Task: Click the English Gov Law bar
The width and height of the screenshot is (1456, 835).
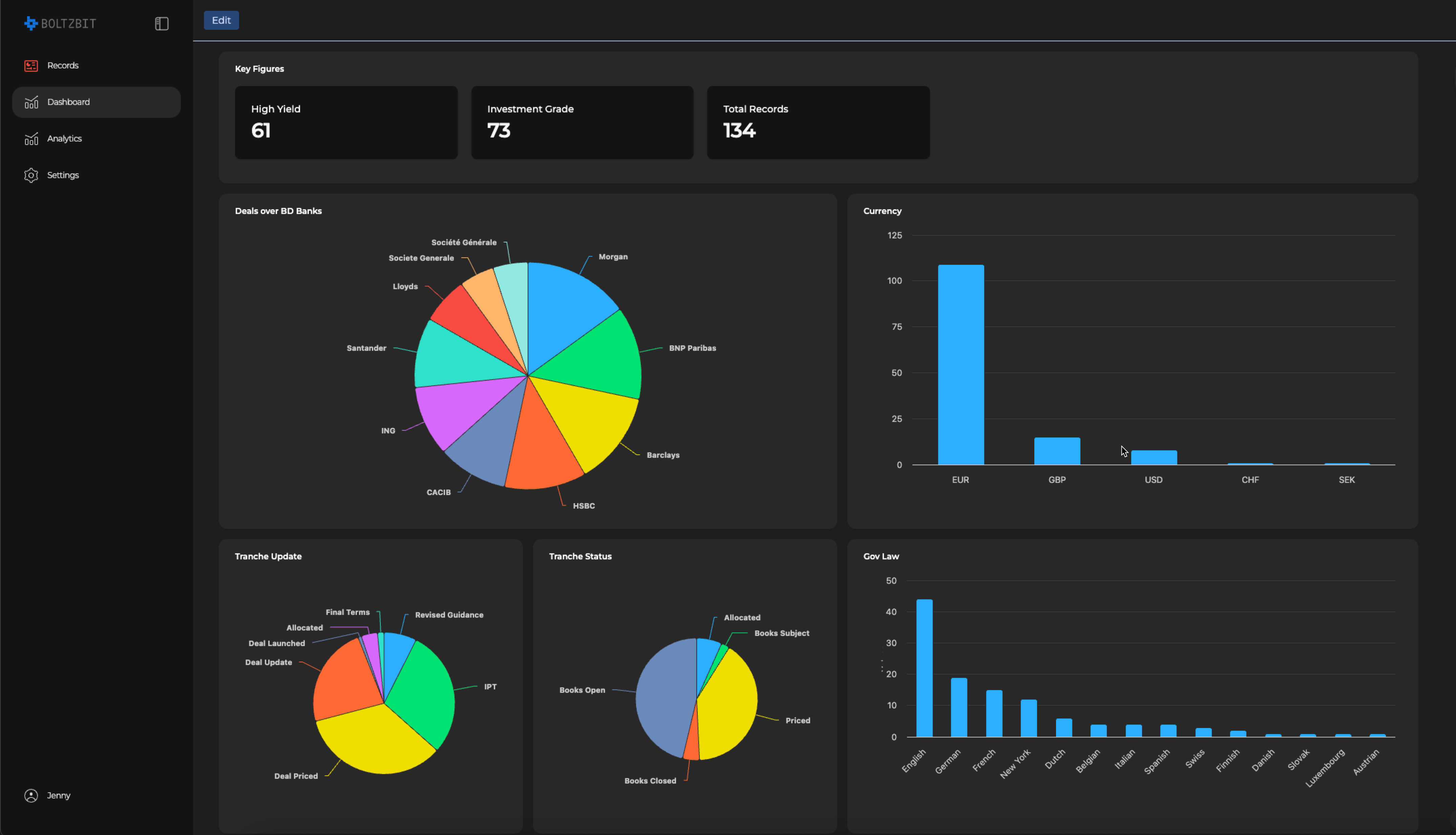Action: click(924, 668)
